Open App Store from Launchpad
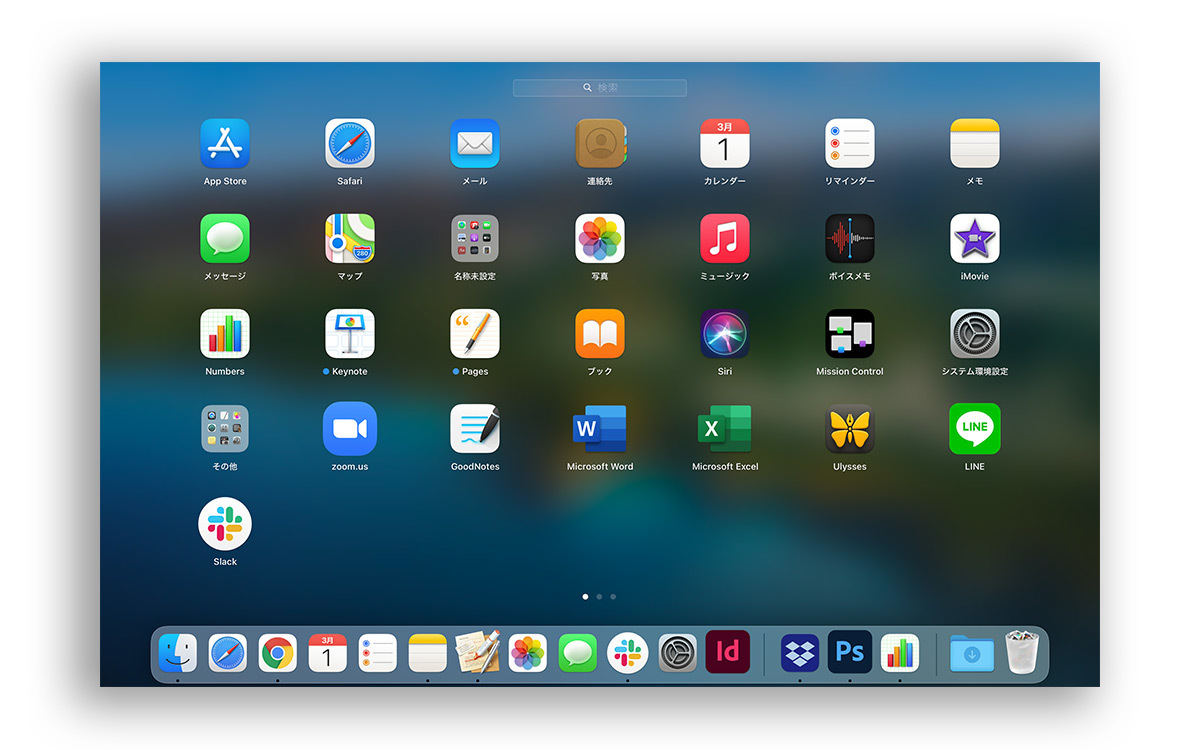 (225, 144)
